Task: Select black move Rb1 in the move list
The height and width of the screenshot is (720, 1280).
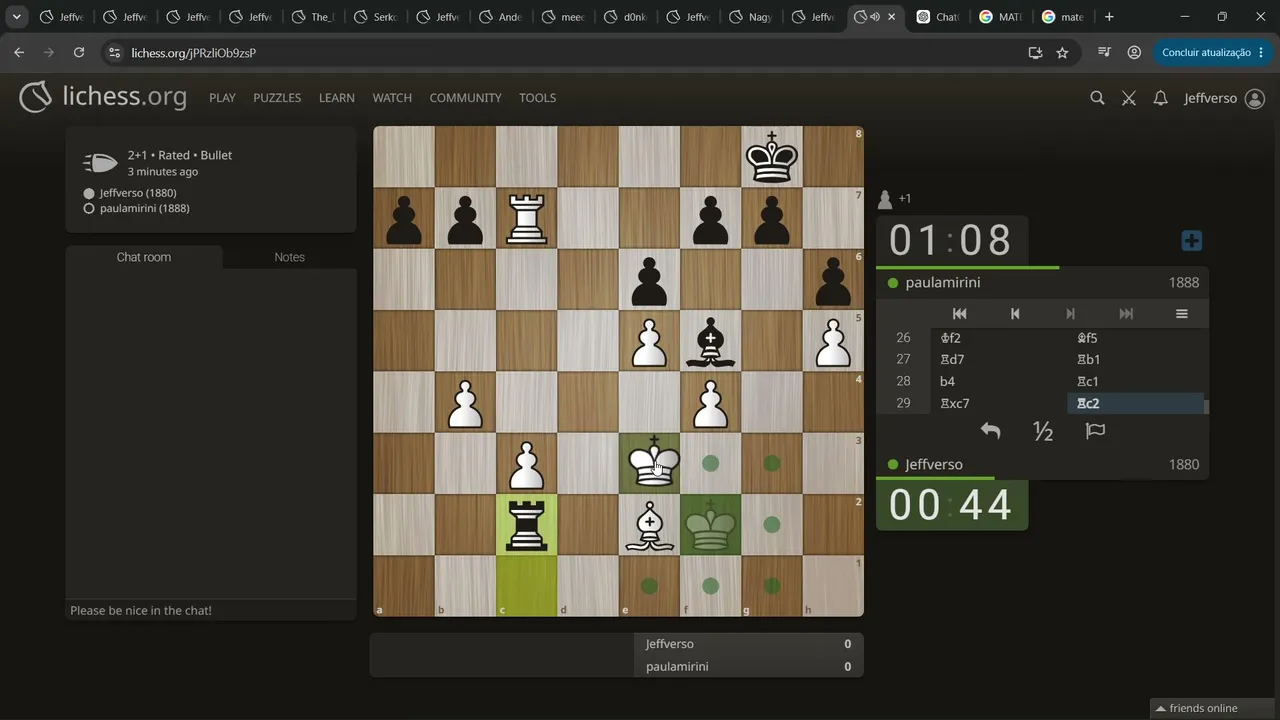Action: click(x=1136, y=359)
